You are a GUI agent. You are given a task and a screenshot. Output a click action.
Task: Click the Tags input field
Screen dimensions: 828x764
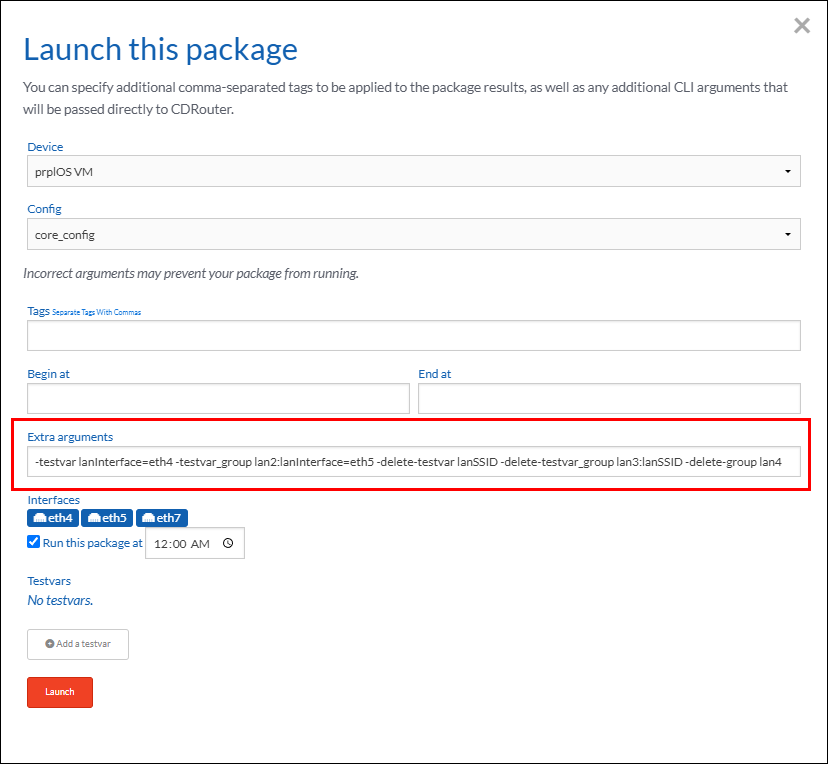click(414, 335)
